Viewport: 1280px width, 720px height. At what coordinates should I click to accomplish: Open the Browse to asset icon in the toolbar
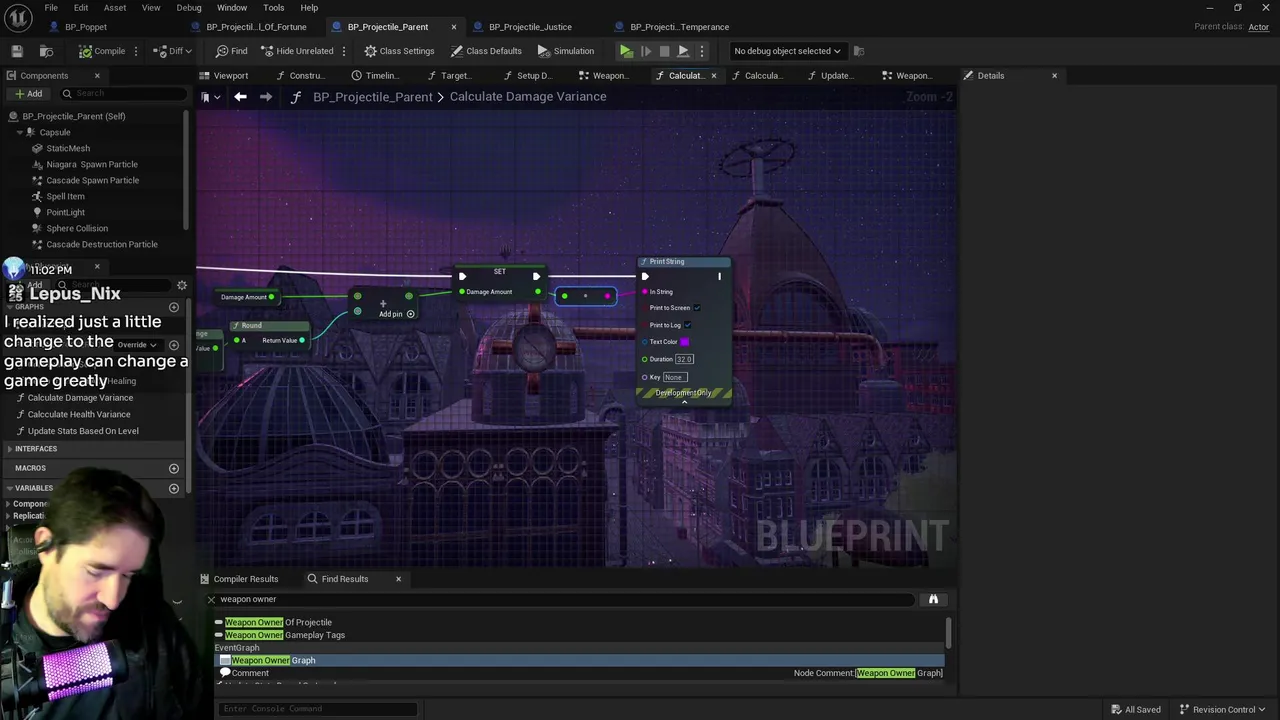pyautogui.click(x=46, y=51)
